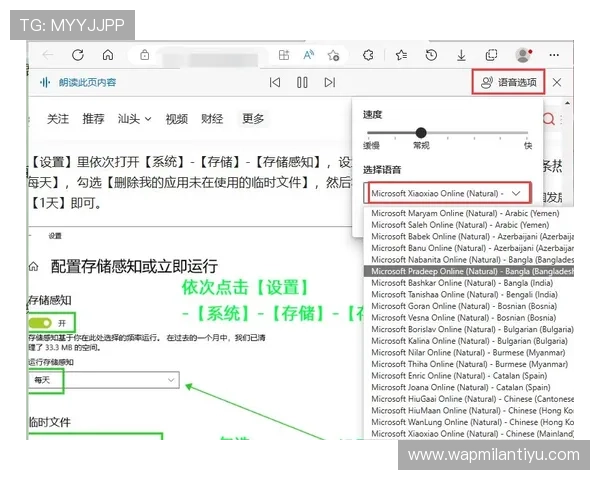Pause the read aloud playback
The height and width of the screenshot is (480, 600).
pos(302,82)
